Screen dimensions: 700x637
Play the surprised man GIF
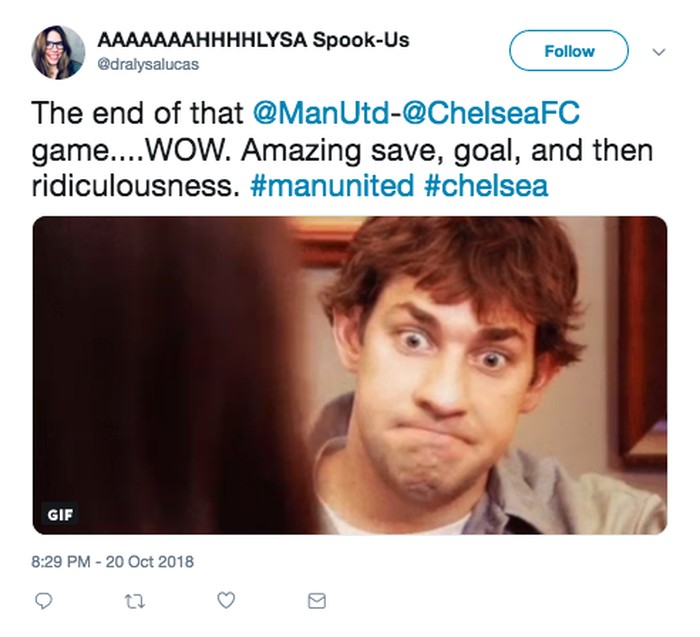click(350, 375)
